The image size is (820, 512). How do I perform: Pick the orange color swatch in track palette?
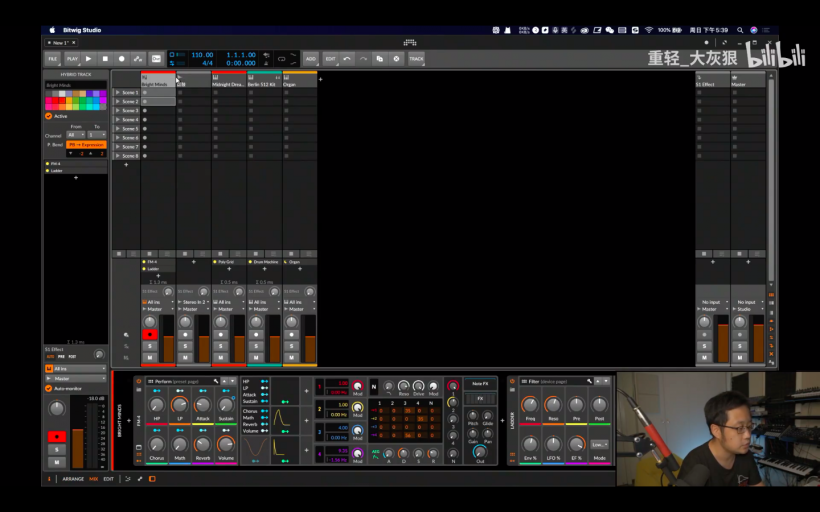62,107
